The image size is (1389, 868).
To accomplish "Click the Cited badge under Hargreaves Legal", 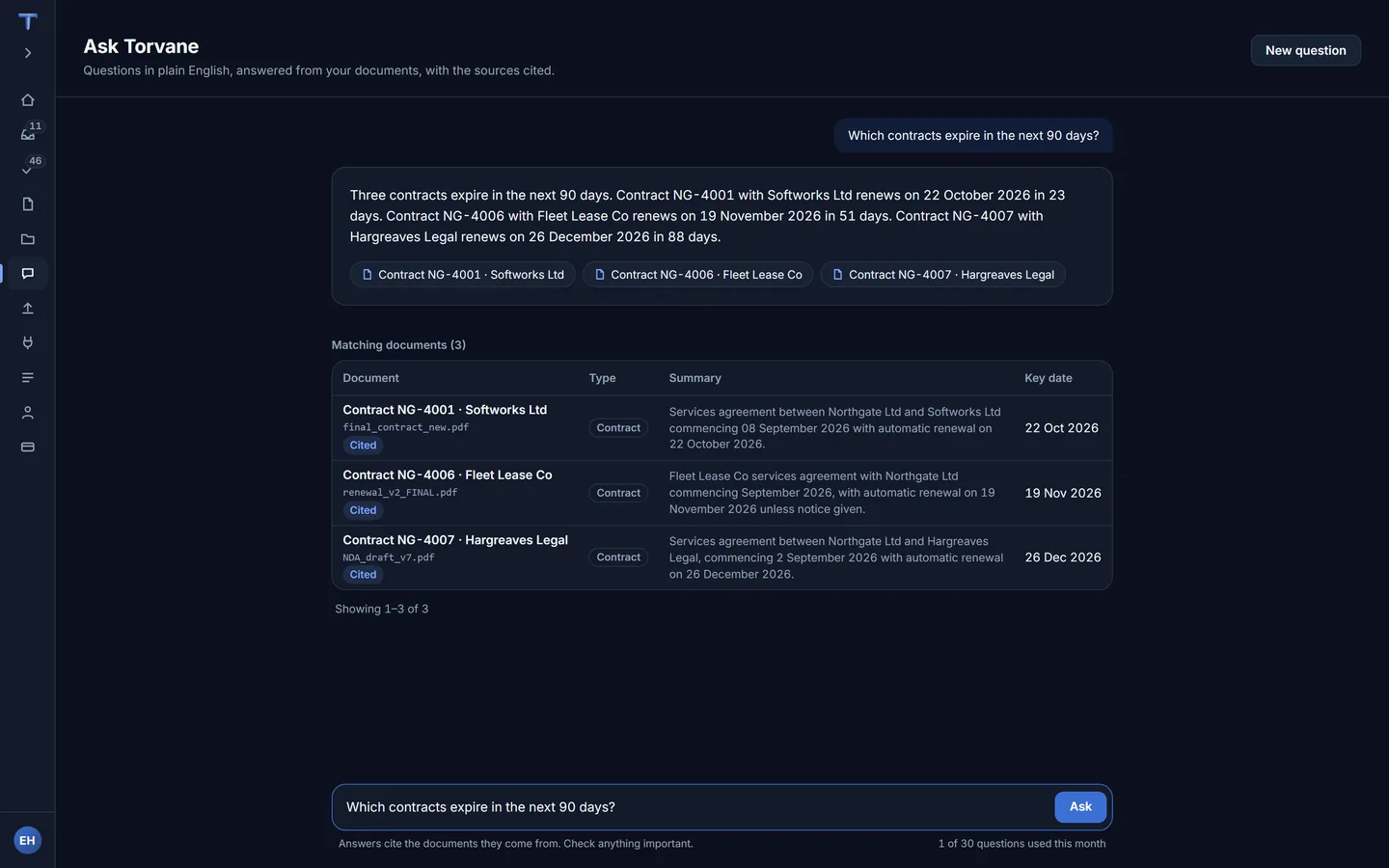I will pyautogui.click(x=363, y=575).
